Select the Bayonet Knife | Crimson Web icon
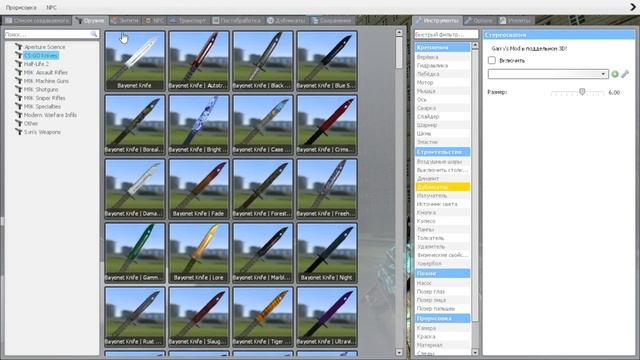 [327, 125]
